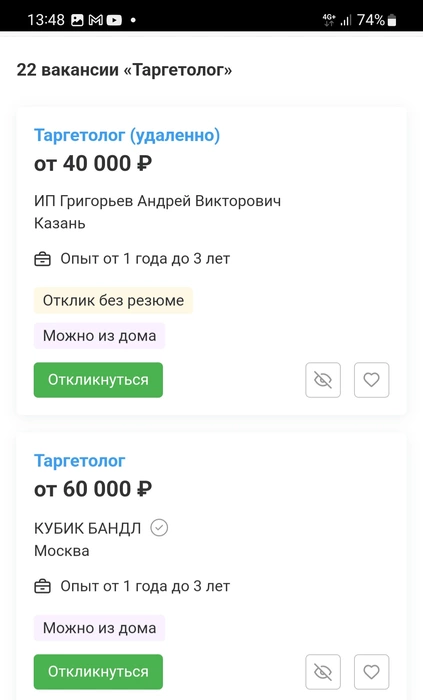This screenshot has height=700, width=423.
Task: Tap Откликнуться for the 40 000 ₽ vacancy
Action: pos(98,380)
